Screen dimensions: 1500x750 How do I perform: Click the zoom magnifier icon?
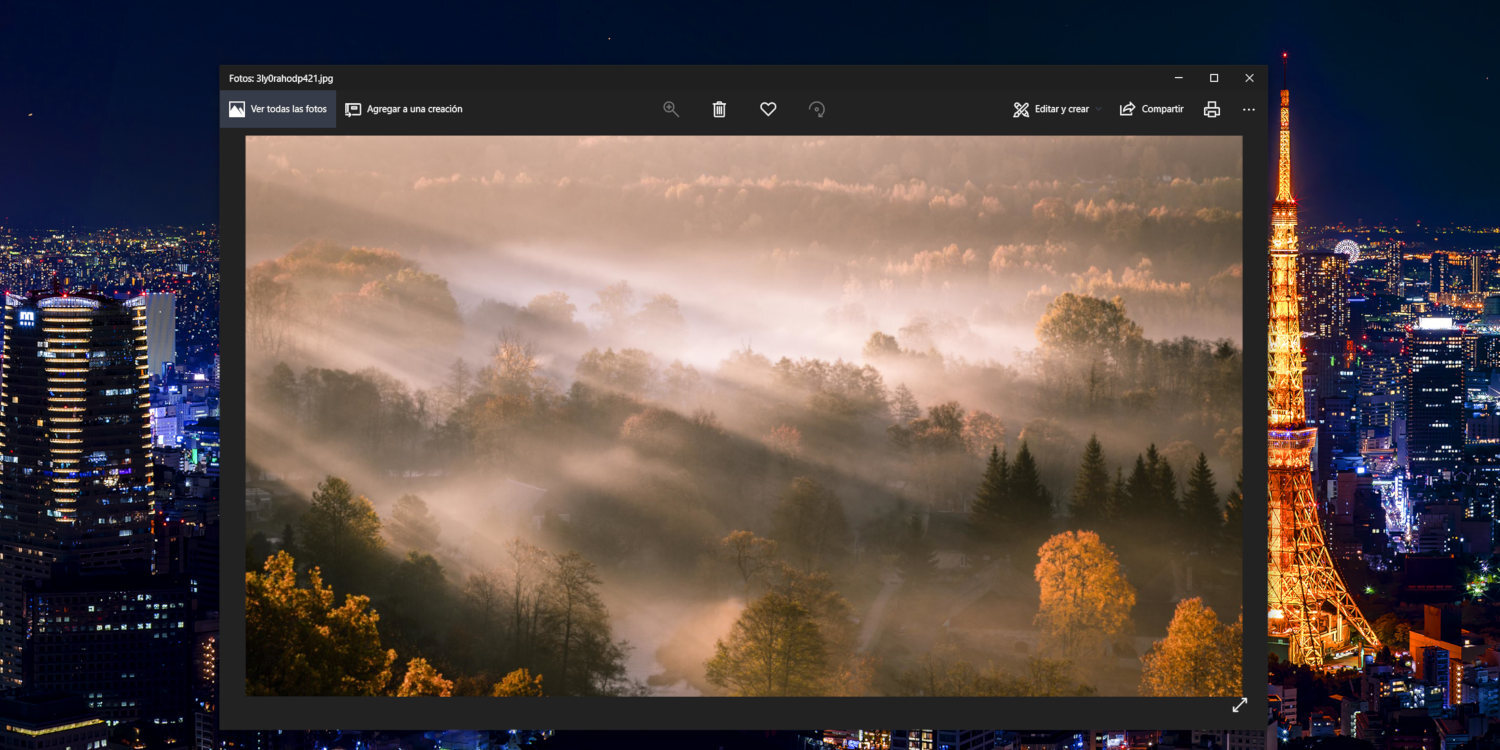click(671, 109)
